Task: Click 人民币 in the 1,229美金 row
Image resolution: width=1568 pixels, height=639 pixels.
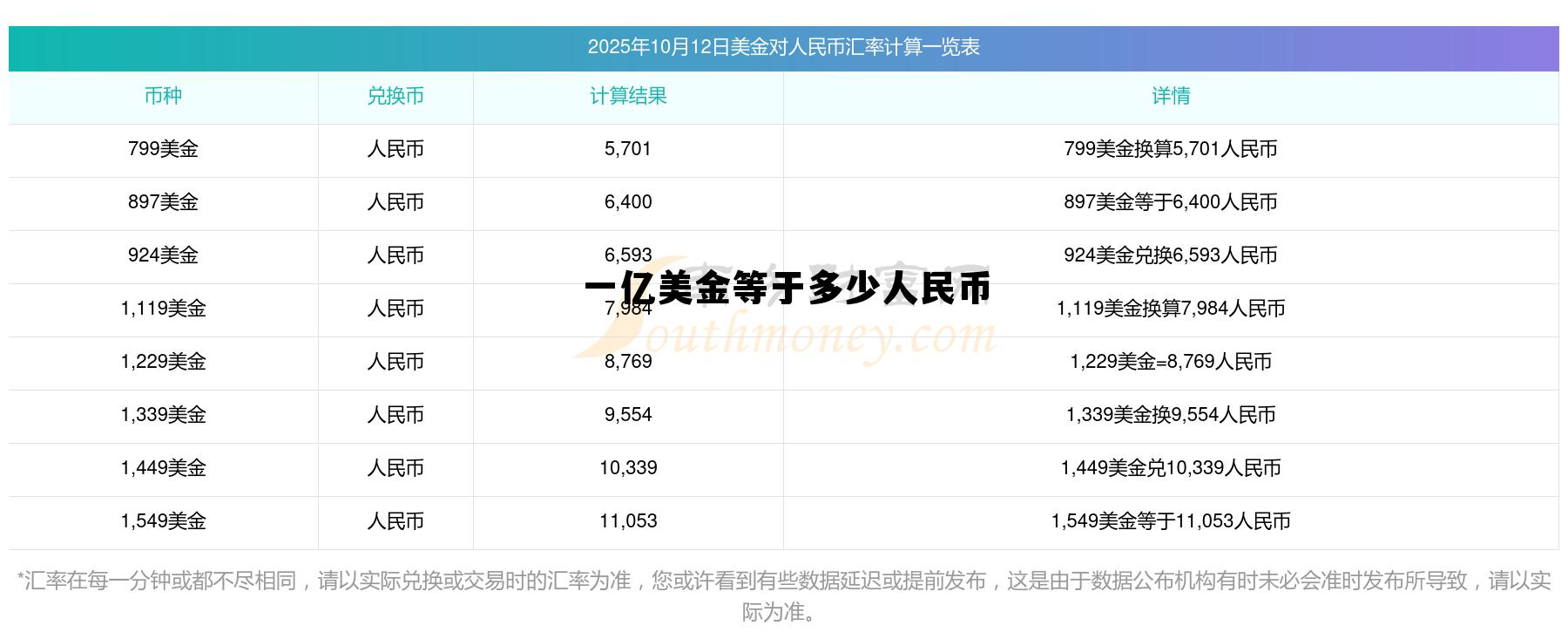Action: click(395, 362)
